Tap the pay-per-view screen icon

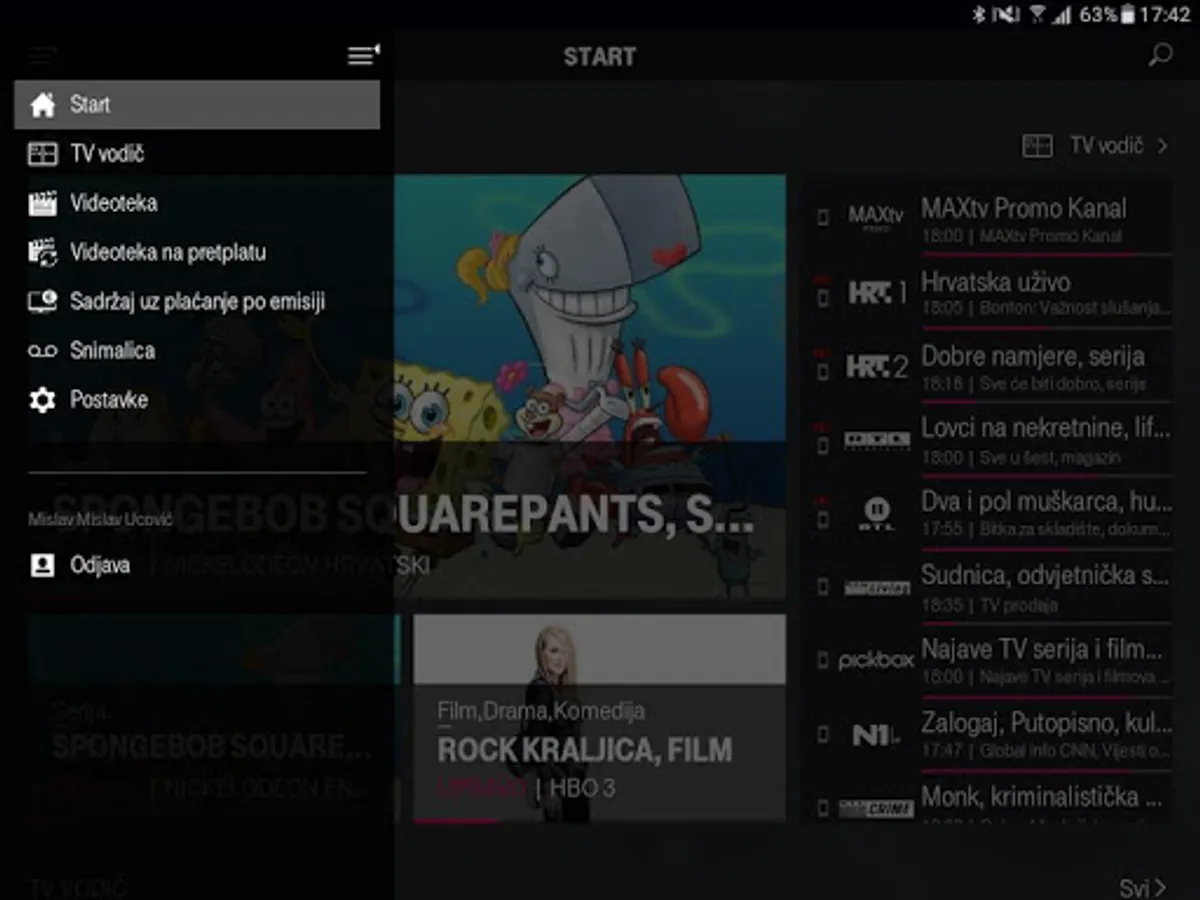pos(42,301)
